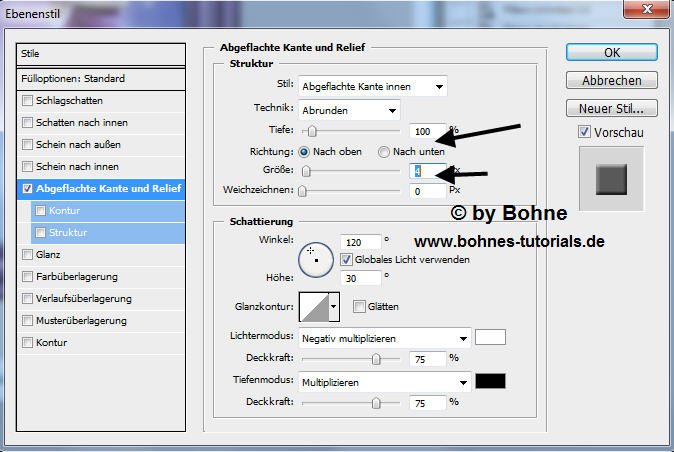The image size is (674, 452).
Task: Toggle Globales Licht verwenden checkbox
Action: pyautogui.click(x=347, y=259)
